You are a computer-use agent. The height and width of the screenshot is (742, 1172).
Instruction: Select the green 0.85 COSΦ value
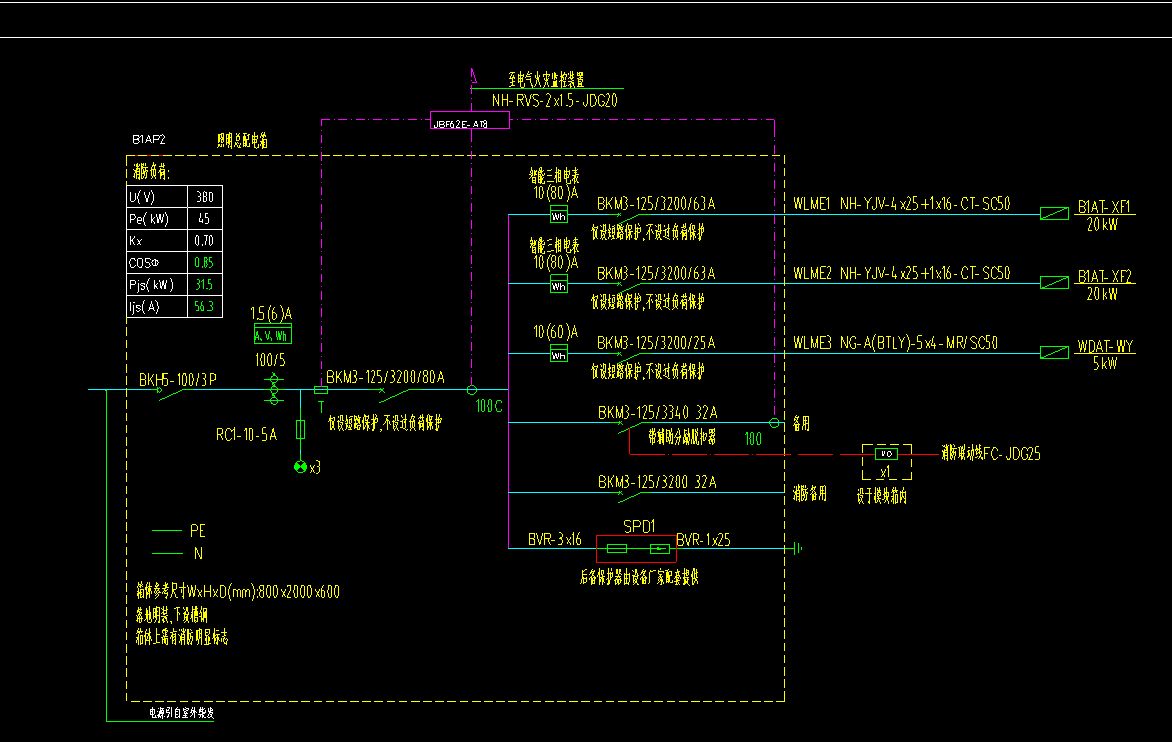pyautogui.click(x=204, y=263)
